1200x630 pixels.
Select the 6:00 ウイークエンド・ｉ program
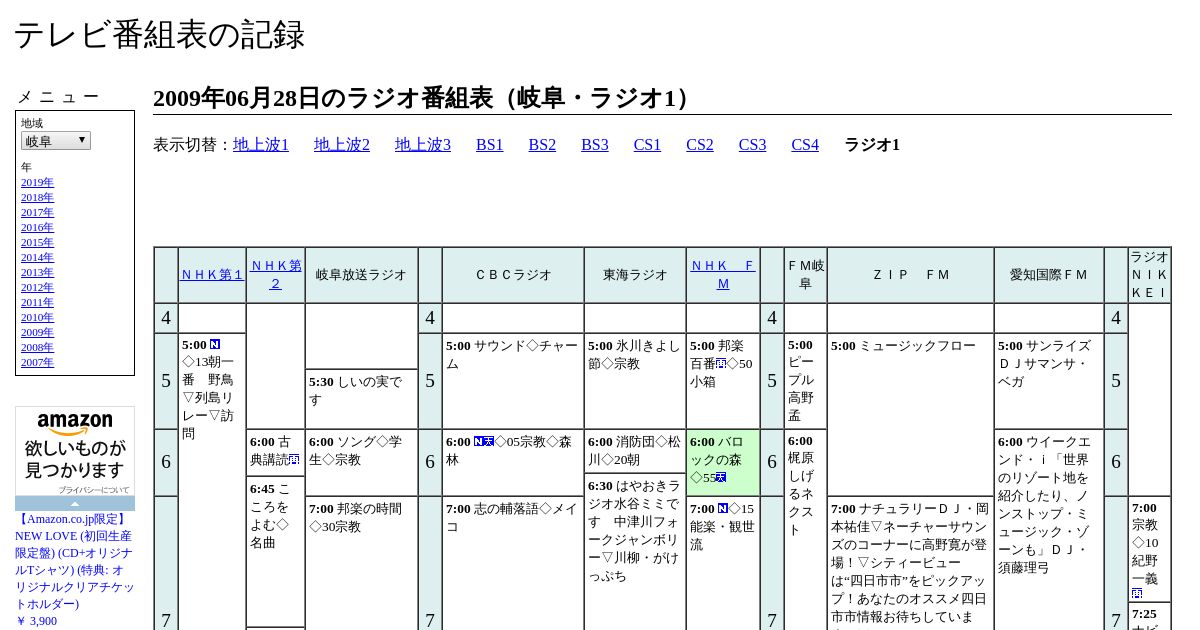pos(1049,530)
